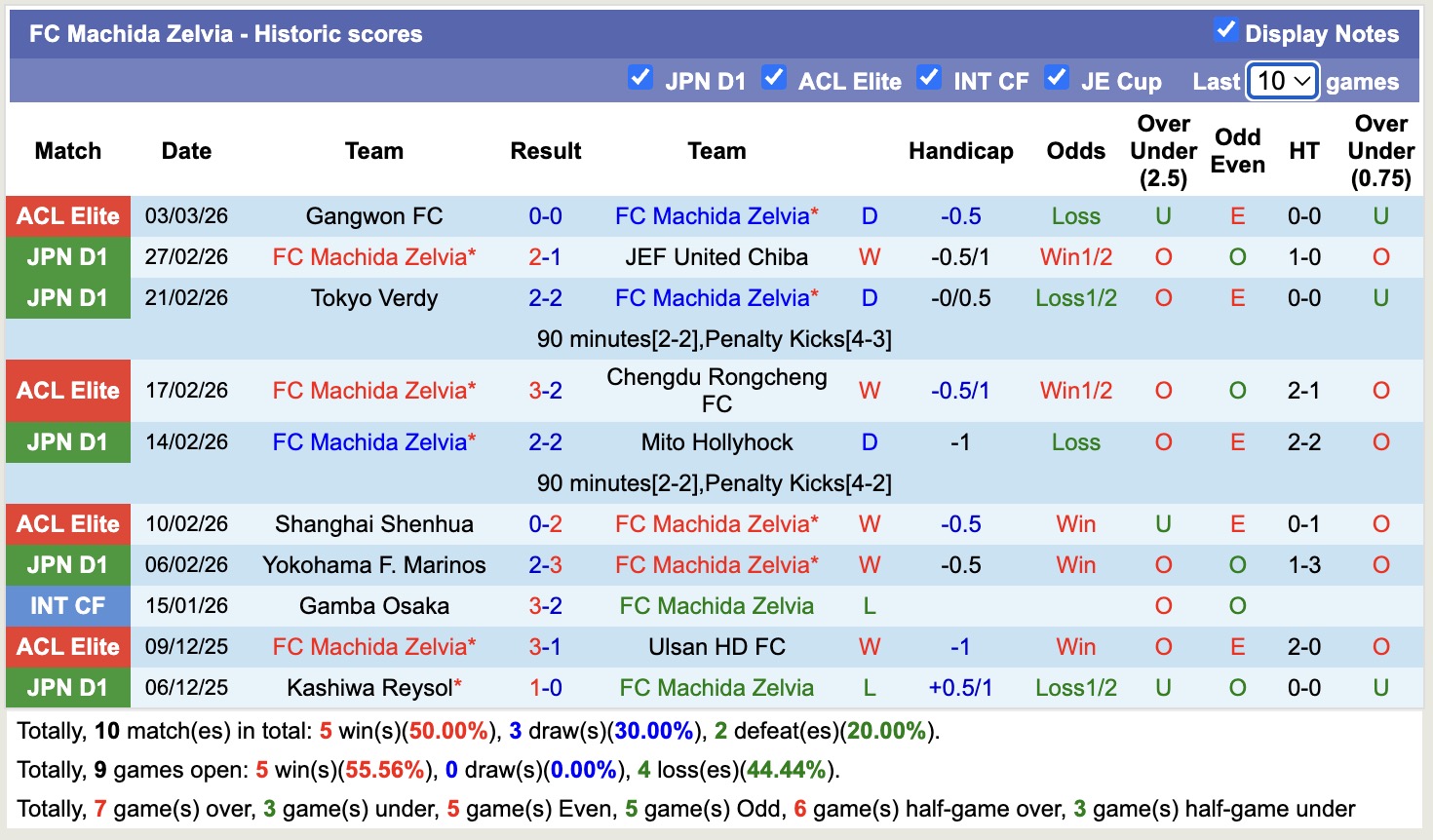Click the JPN D1 badge beside the JEF United match

67,257
